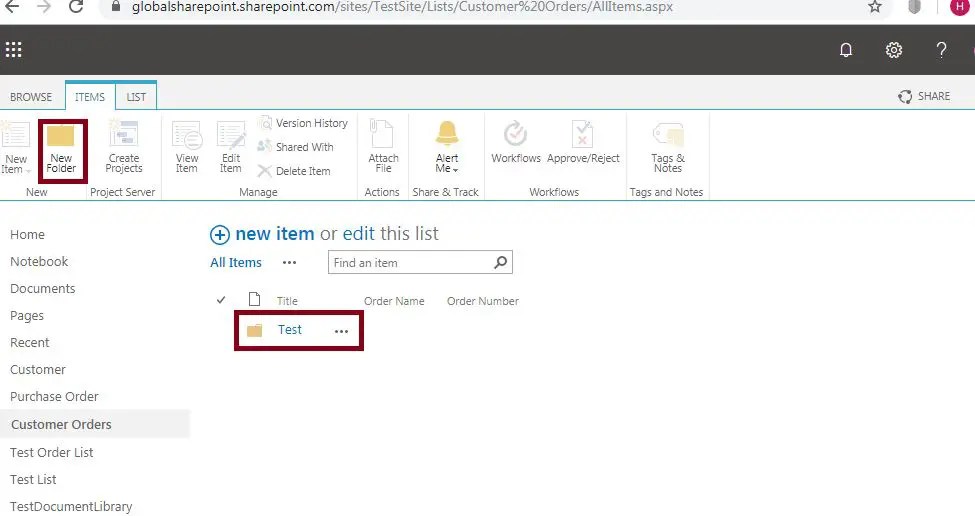The image size is (975, 516).
Task: Open Pages in the left navigation
Action: pos(27,315)
